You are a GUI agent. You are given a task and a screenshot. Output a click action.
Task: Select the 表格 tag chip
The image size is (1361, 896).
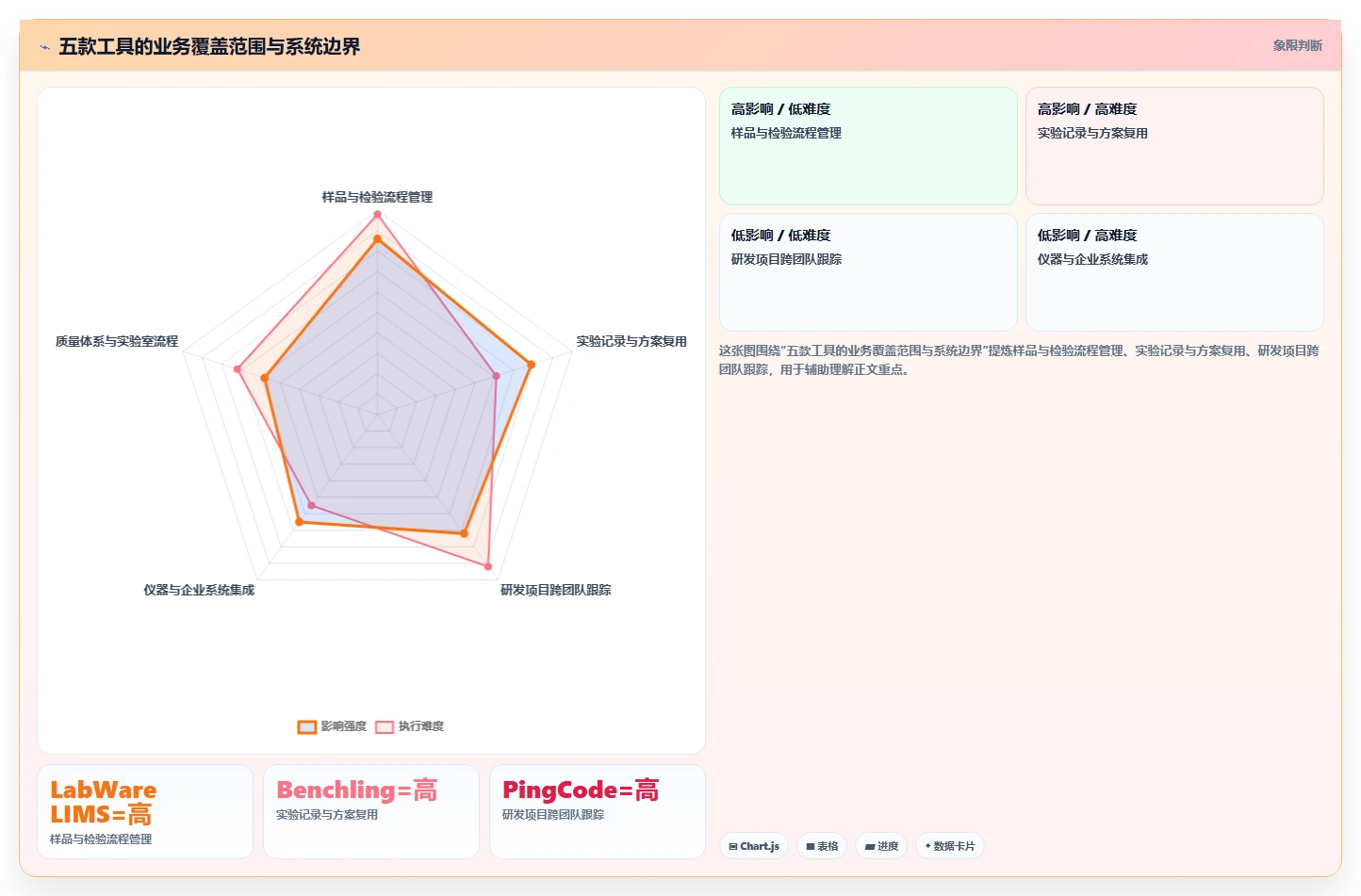822,846
